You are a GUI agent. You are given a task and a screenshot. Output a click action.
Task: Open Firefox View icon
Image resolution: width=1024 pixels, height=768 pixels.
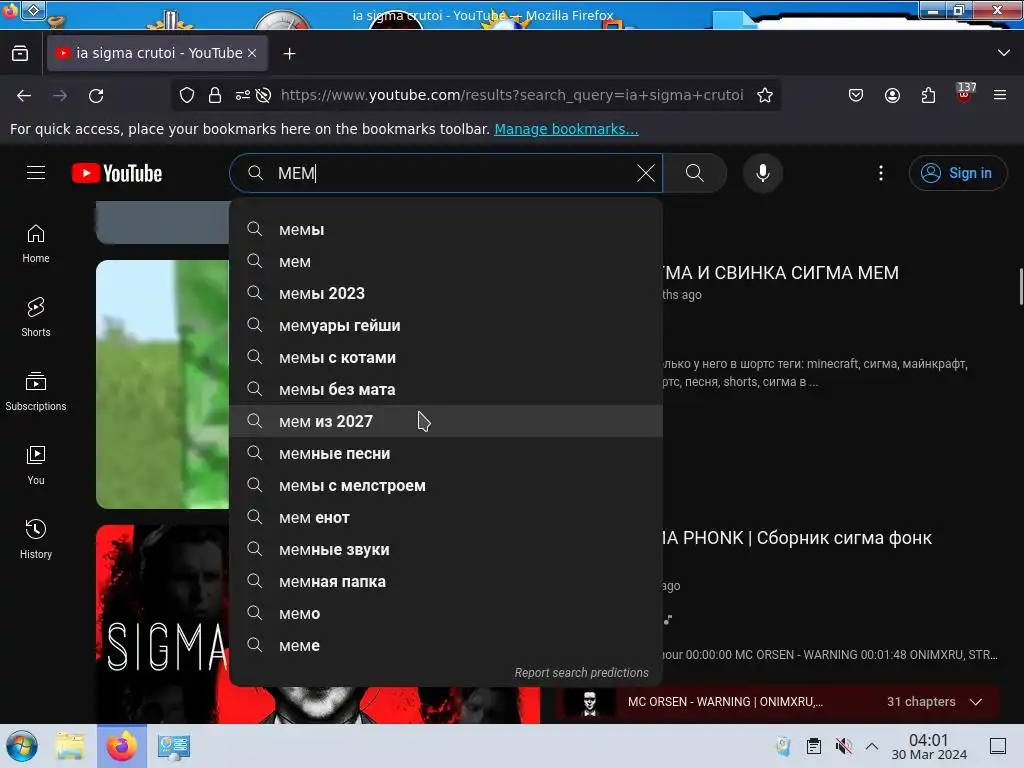tap(20, 53)
